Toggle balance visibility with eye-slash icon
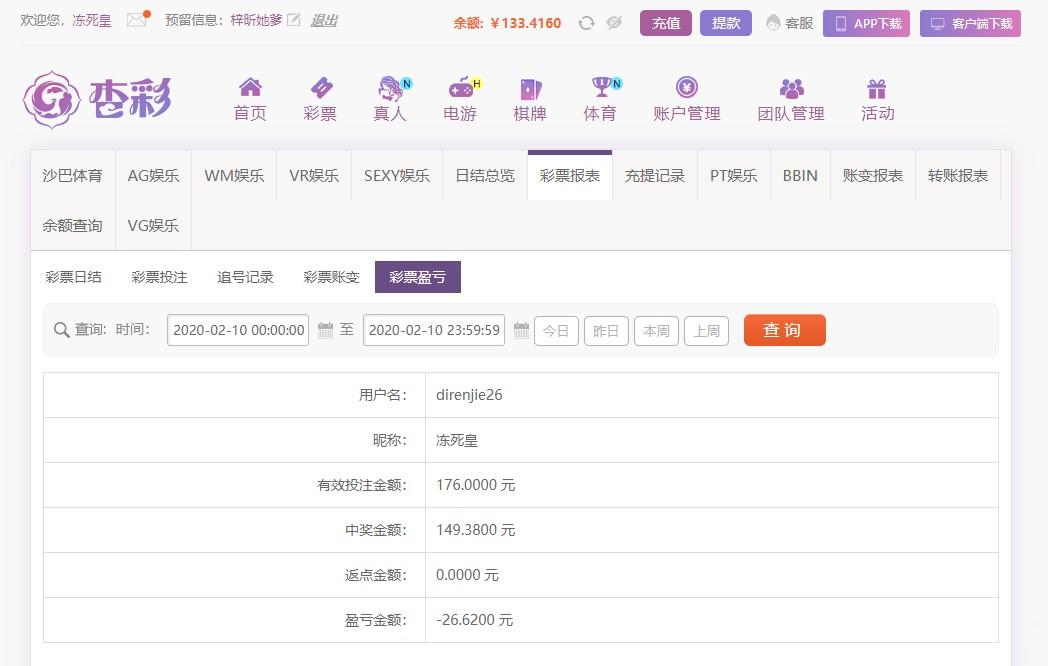Image resolution: width=1048 pixels, height=666 pixels. click(x=614, y=23)
